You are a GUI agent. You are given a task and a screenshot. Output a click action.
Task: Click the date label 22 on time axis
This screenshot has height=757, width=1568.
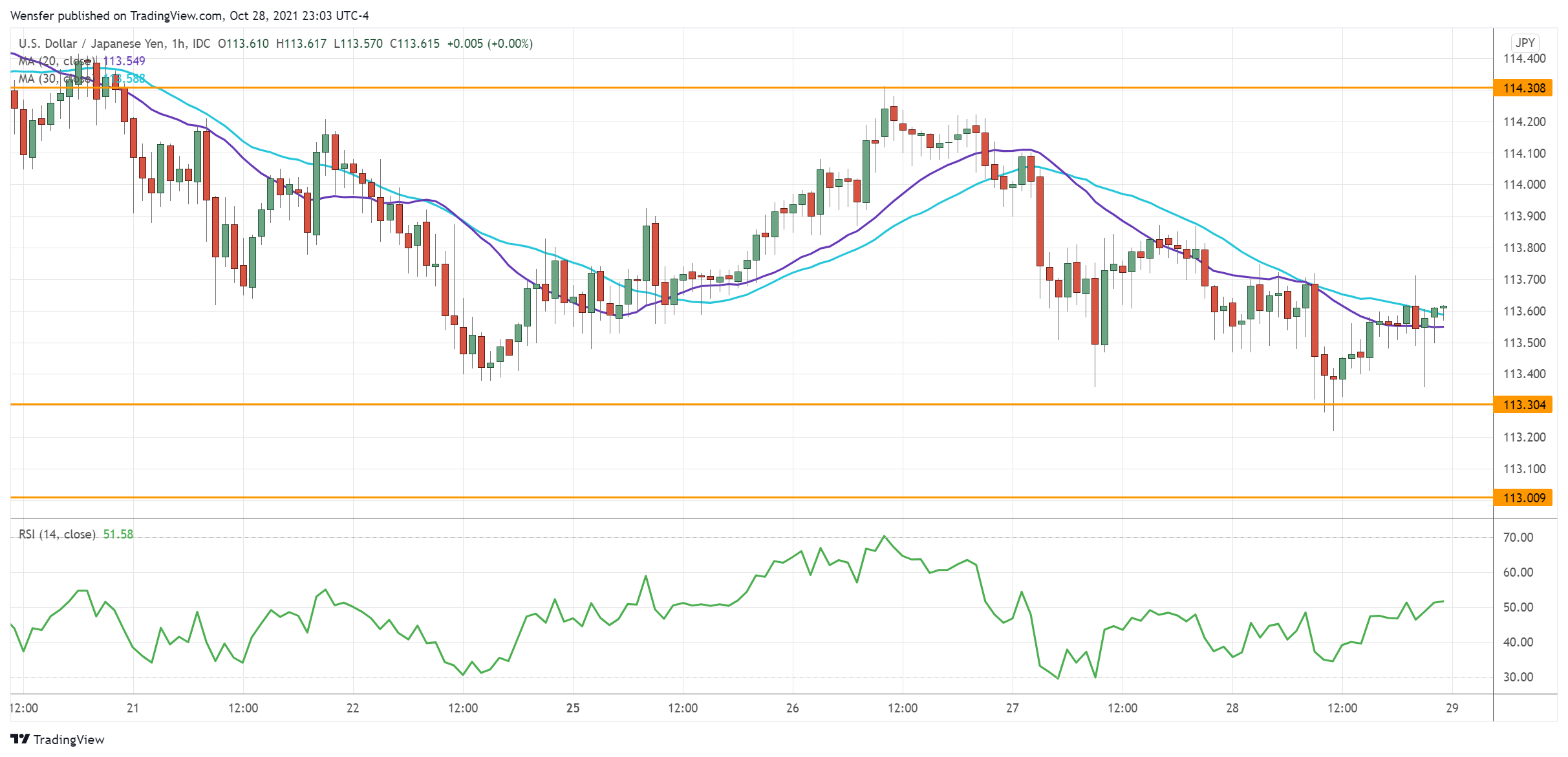pyautogui.click(x=352, y=708)
